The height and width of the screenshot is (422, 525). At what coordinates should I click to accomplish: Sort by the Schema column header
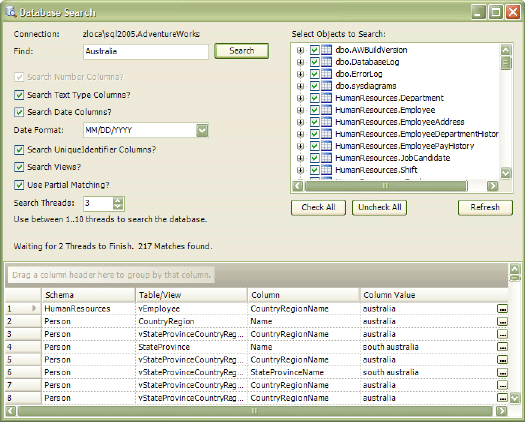click(x=88, y=295)
